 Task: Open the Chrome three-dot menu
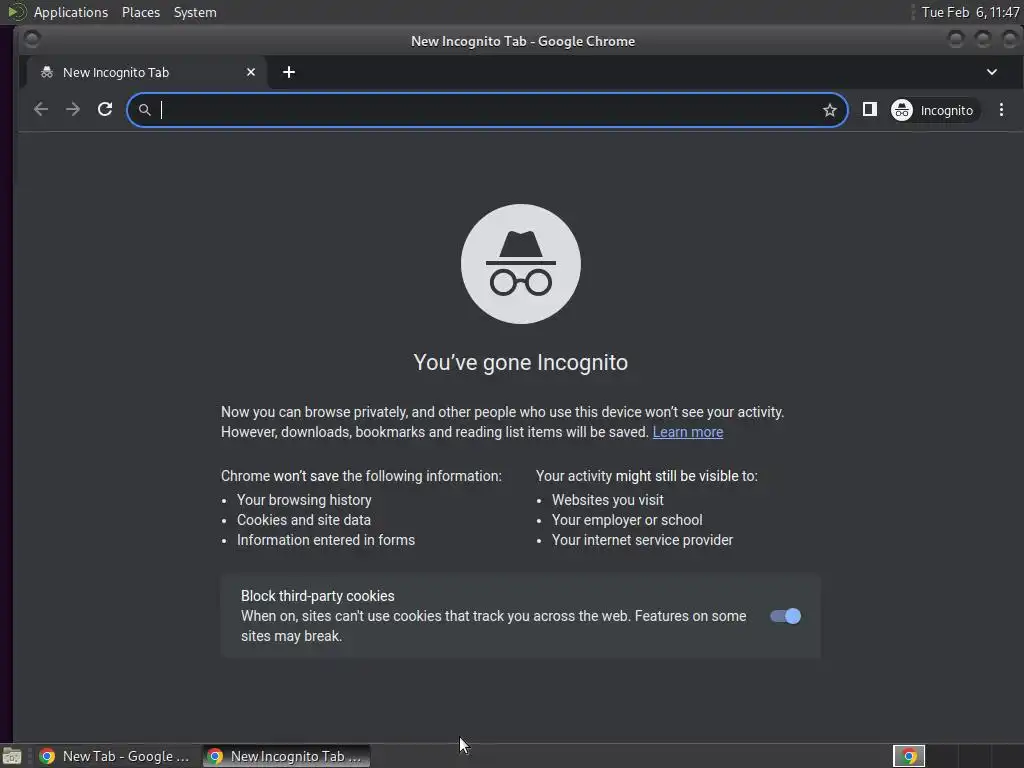pyautogui.click(x=1001, y=110)
